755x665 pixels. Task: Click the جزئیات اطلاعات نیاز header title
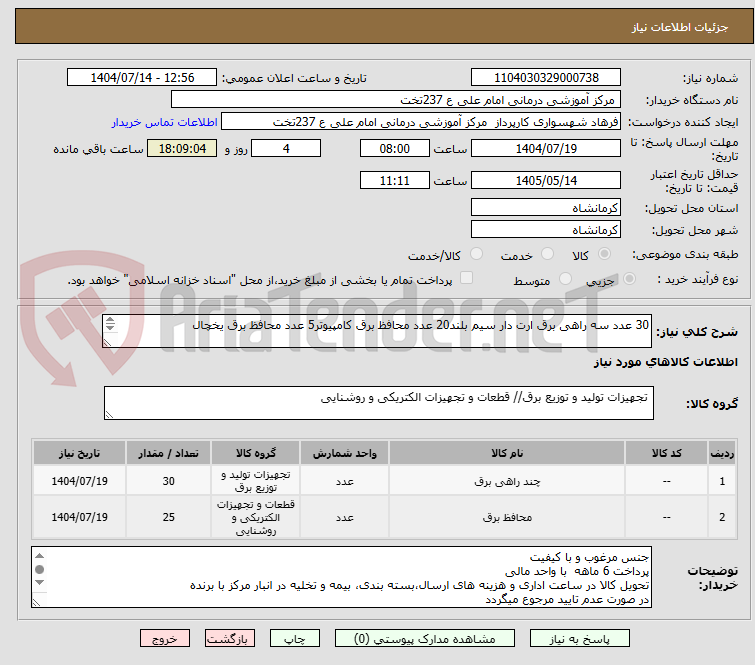click(679, 27)
